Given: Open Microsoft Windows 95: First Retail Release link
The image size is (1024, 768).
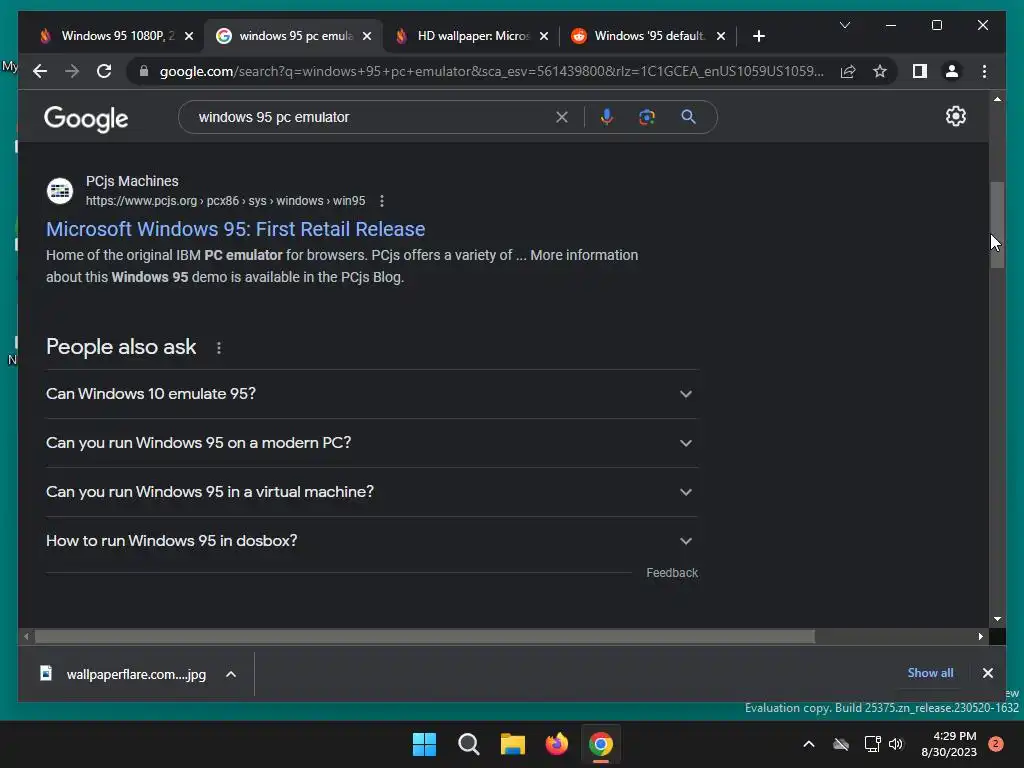Looking at the screenshot, I should point(236,229).
